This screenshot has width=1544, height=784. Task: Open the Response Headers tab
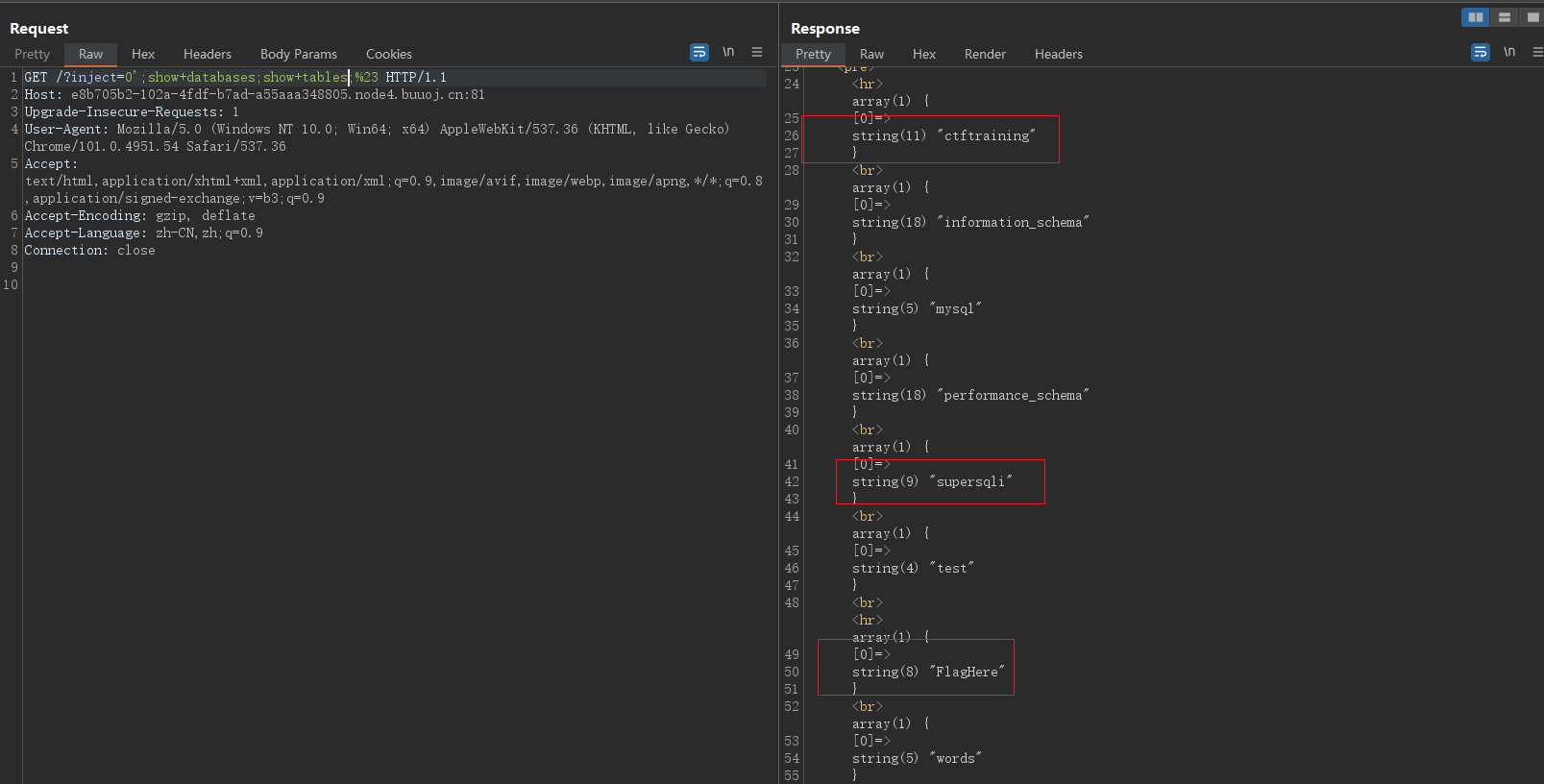pos(1059,54)
